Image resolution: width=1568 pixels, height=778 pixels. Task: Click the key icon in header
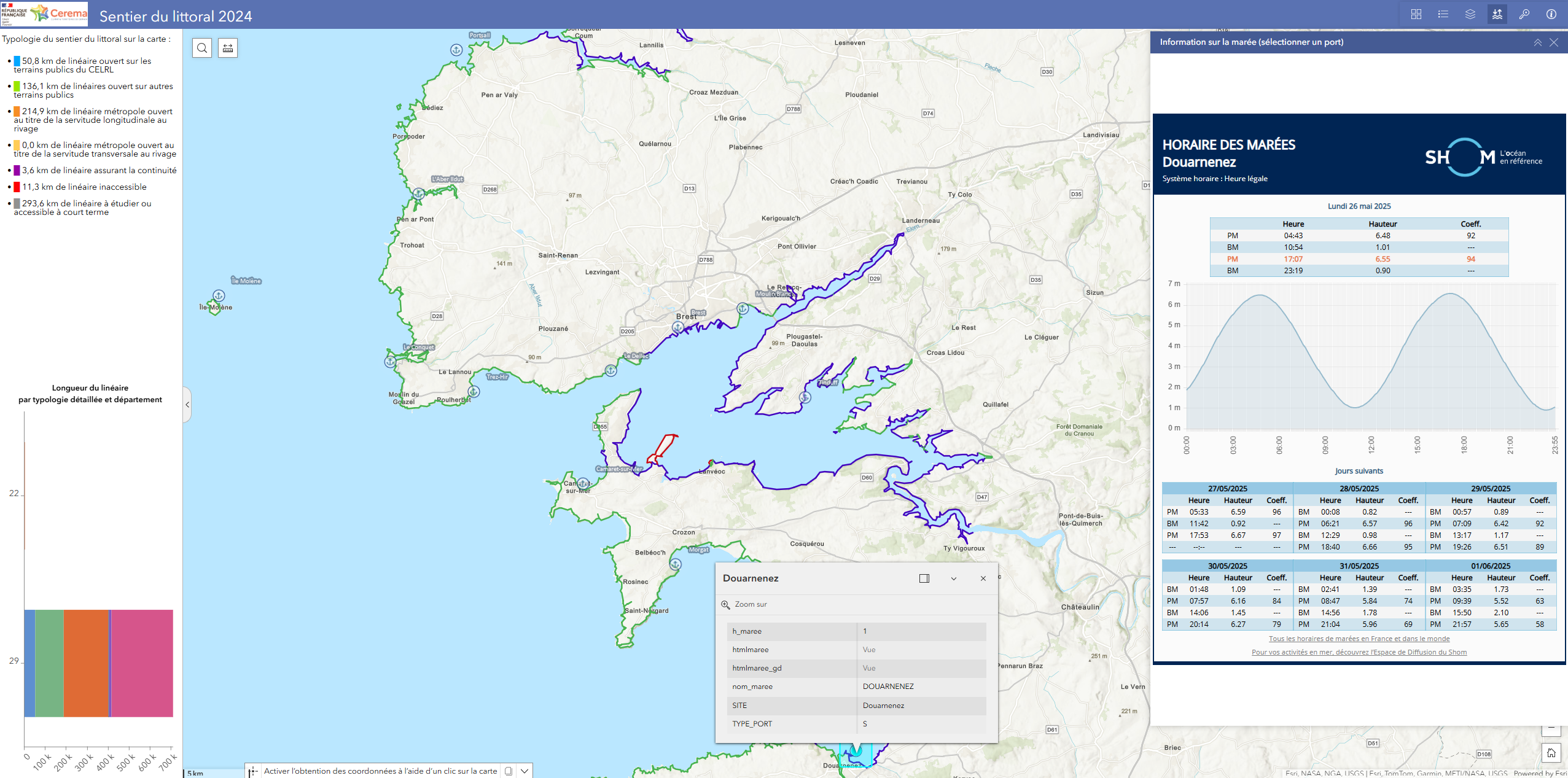coord(1524,14)
